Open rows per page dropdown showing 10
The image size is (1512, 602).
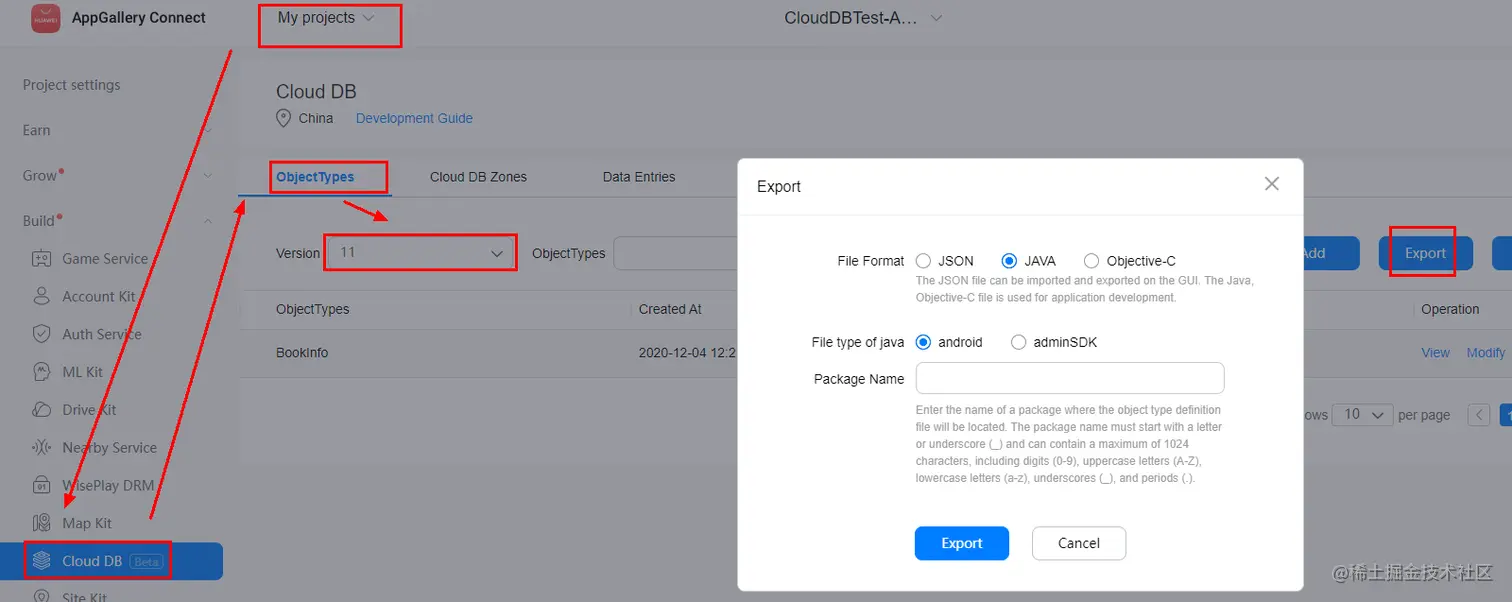click(x=1364, y=414)
